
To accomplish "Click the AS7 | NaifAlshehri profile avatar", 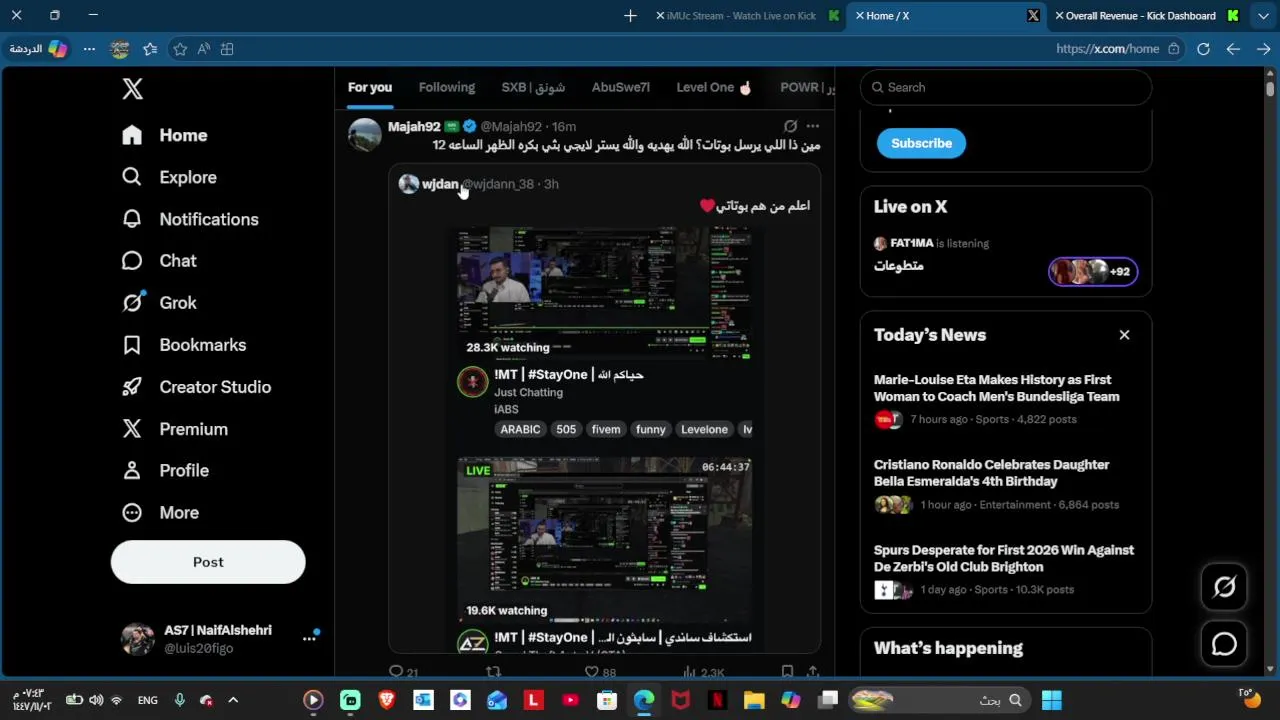I will pyautogui.click(x=138, y=639).
